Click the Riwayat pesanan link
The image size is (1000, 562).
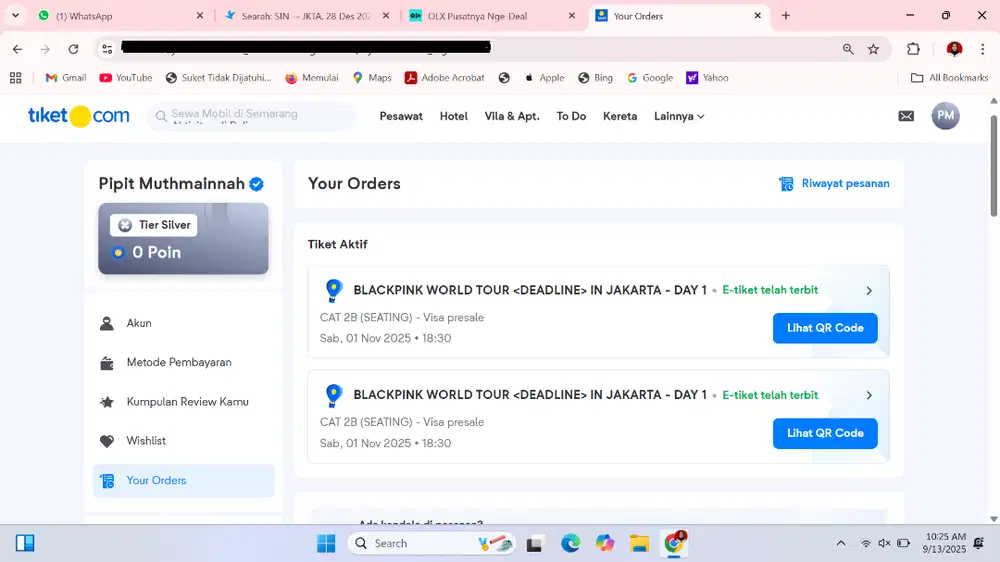(835, 184)
